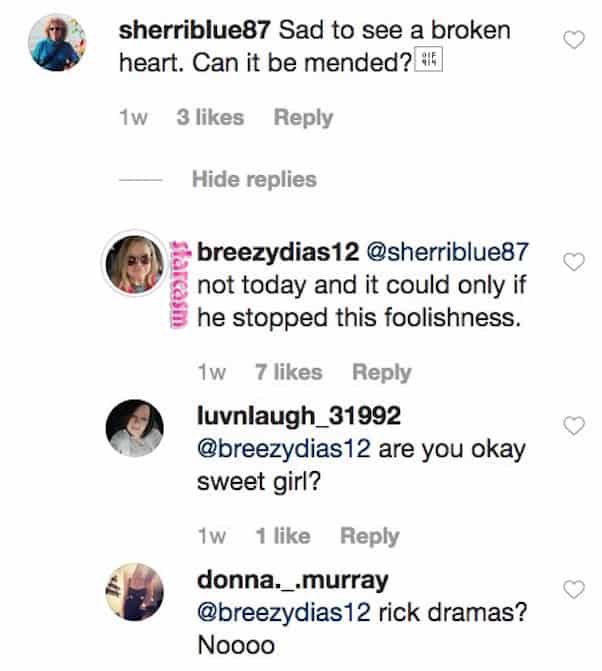602x671 pixels.
Task: Collapse thread with Hide replies
Action: tap(254, 180)
